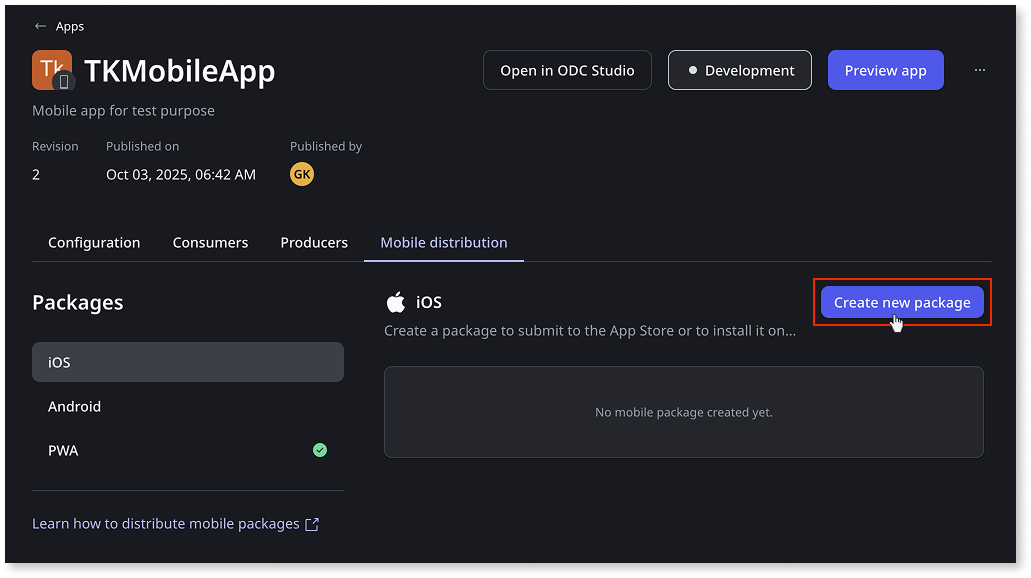
Task: Click the green checkmark next to PWA
Action: 320,450
